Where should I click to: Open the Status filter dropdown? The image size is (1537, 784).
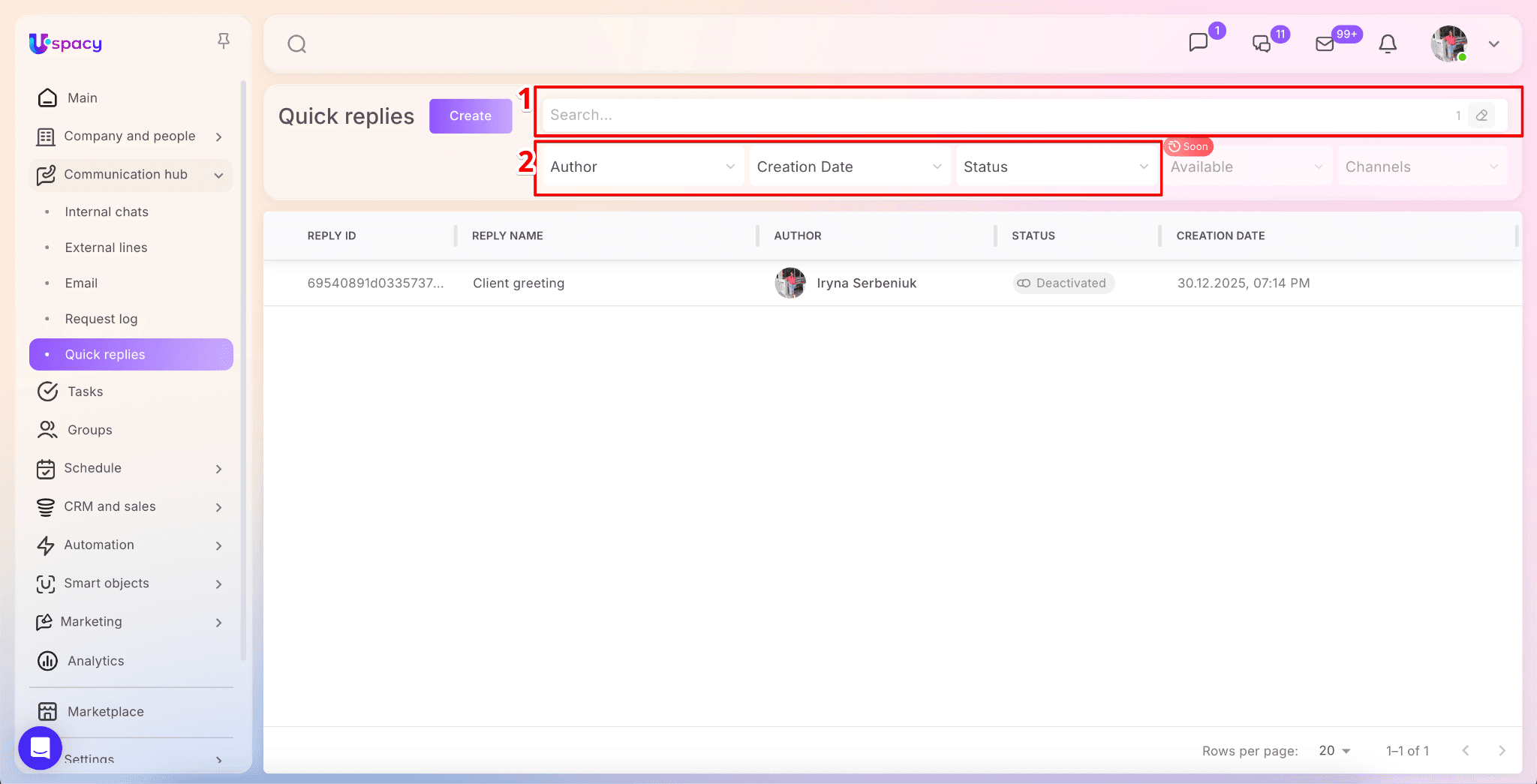pos(1055,167)
